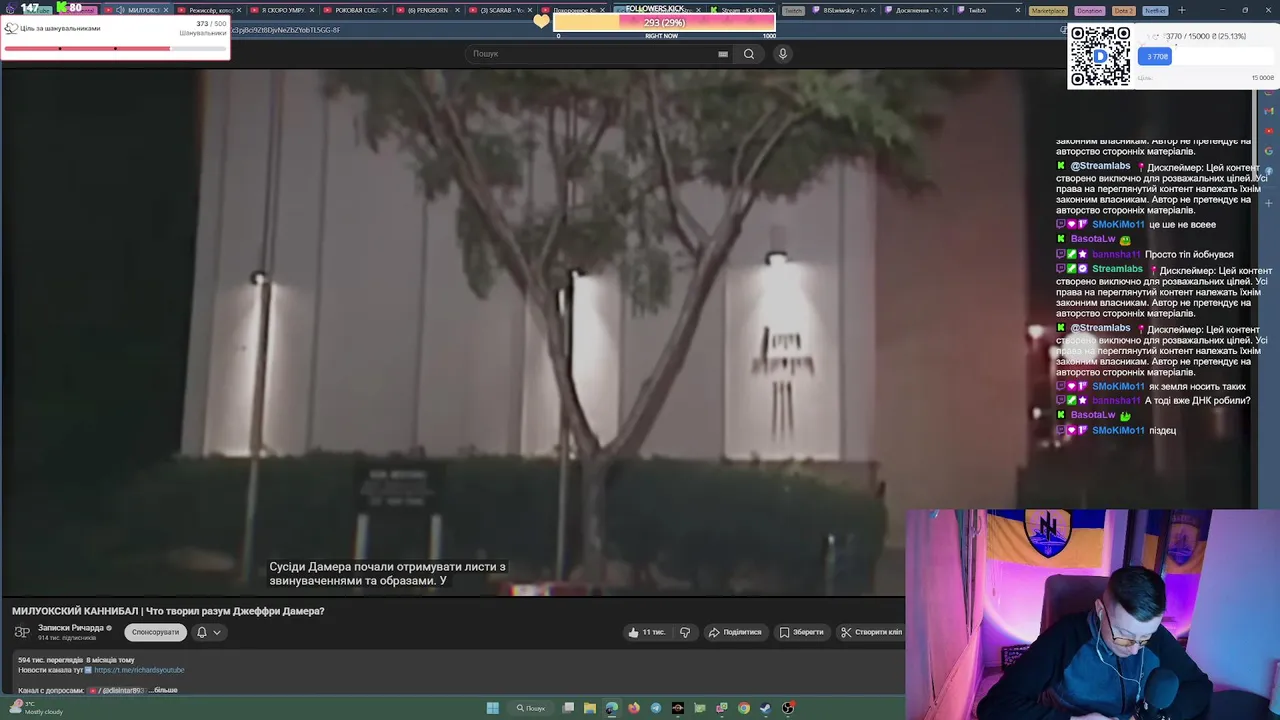Open Telegram from the taskbar
Viewport: 1280px width, 720px height.
coord(656,708)
